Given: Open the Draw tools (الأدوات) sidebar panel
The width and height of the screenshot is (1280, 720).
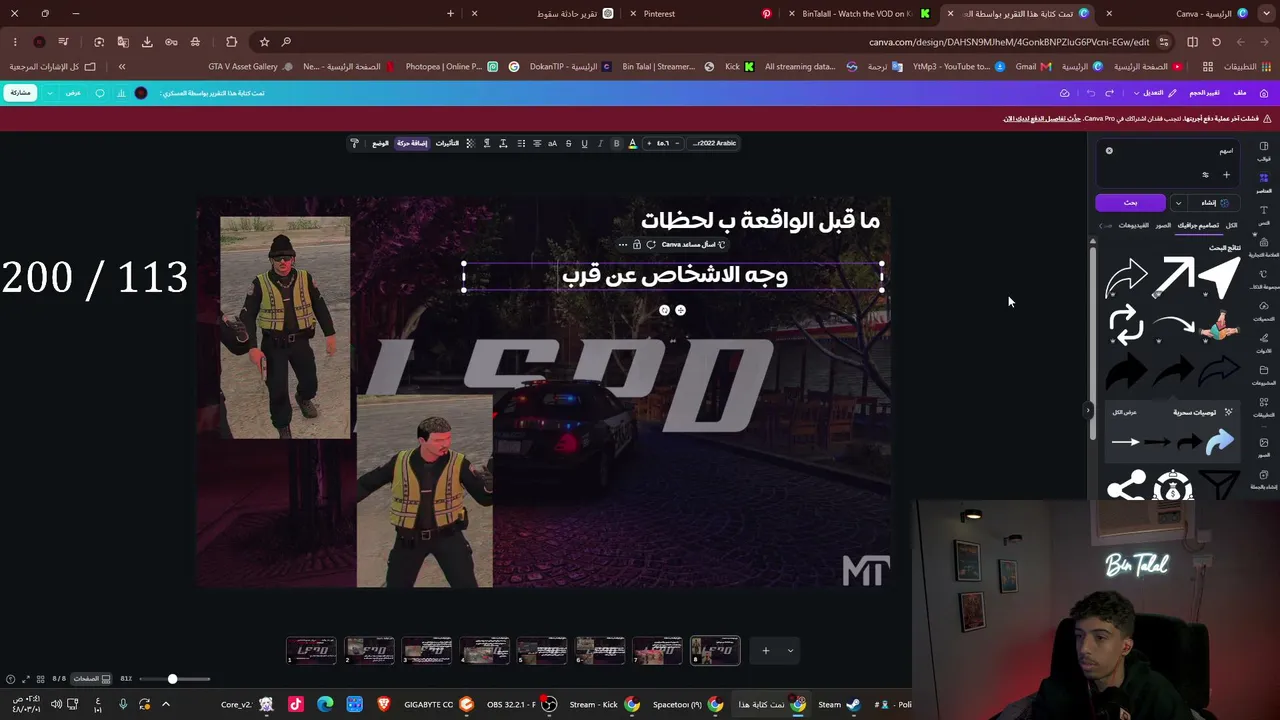Looking at the screenshot, I should (x=1264, y=342).
